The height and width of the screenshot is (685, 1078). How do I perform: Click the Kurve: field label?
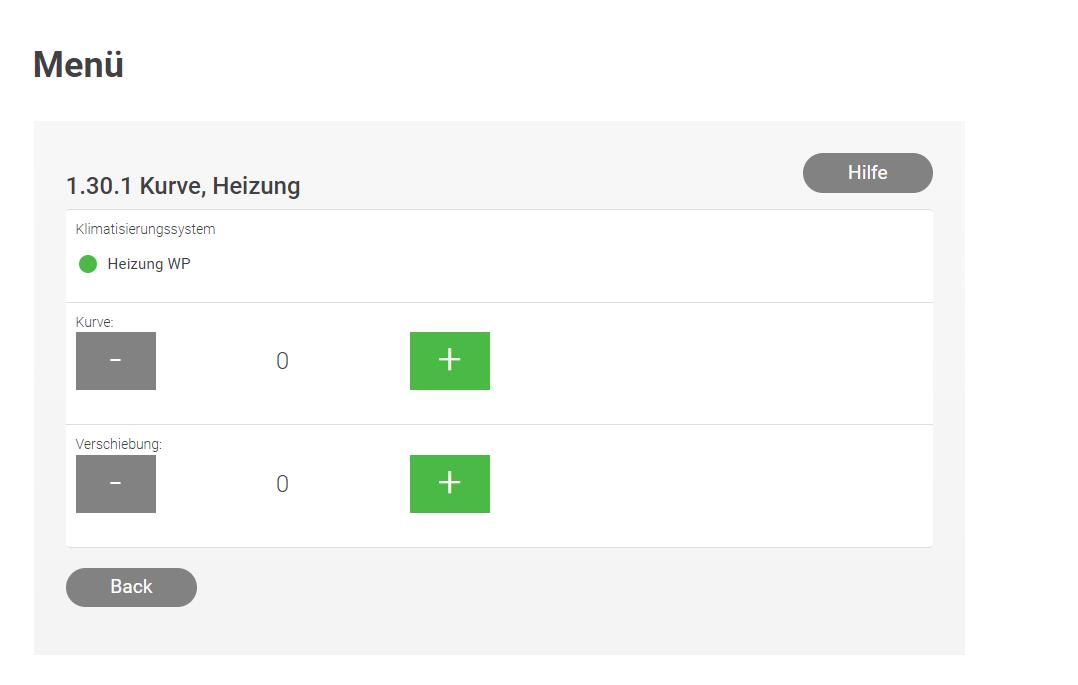coord(94,322)
